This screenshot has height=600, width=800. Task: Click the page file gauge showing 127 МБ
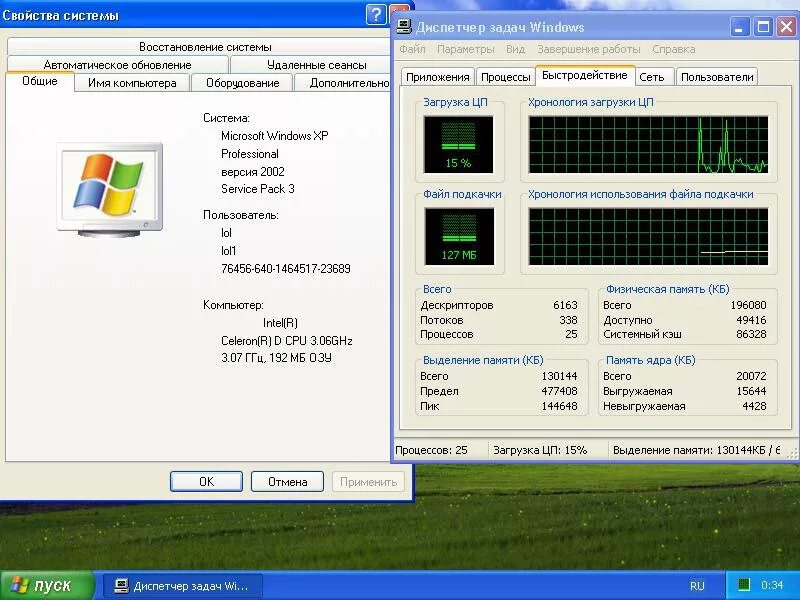[x=459, y=236]
